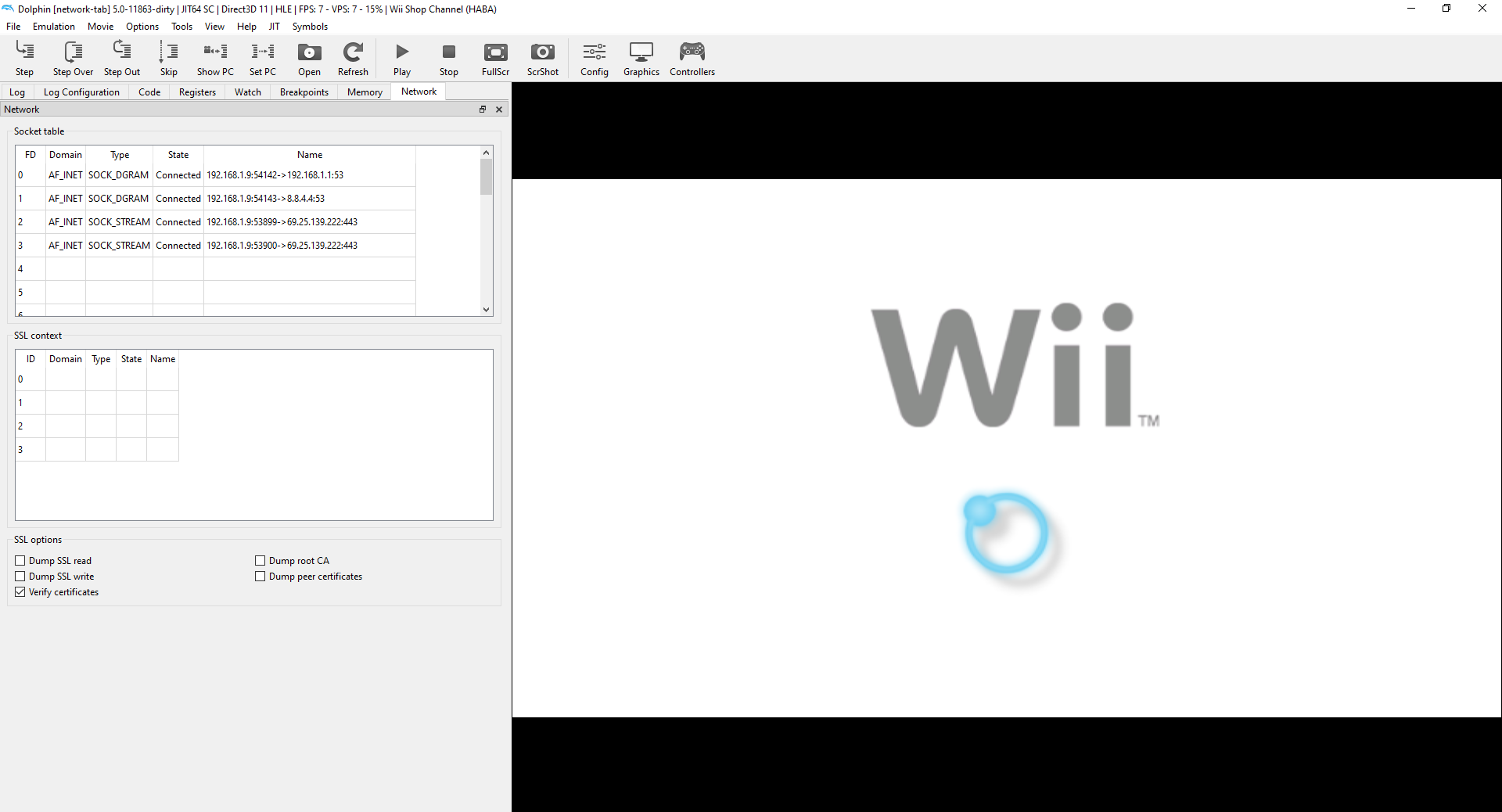1502x812 pixels.
Task: Click the Name header in Socket table
Action: (x=310, y=155)
